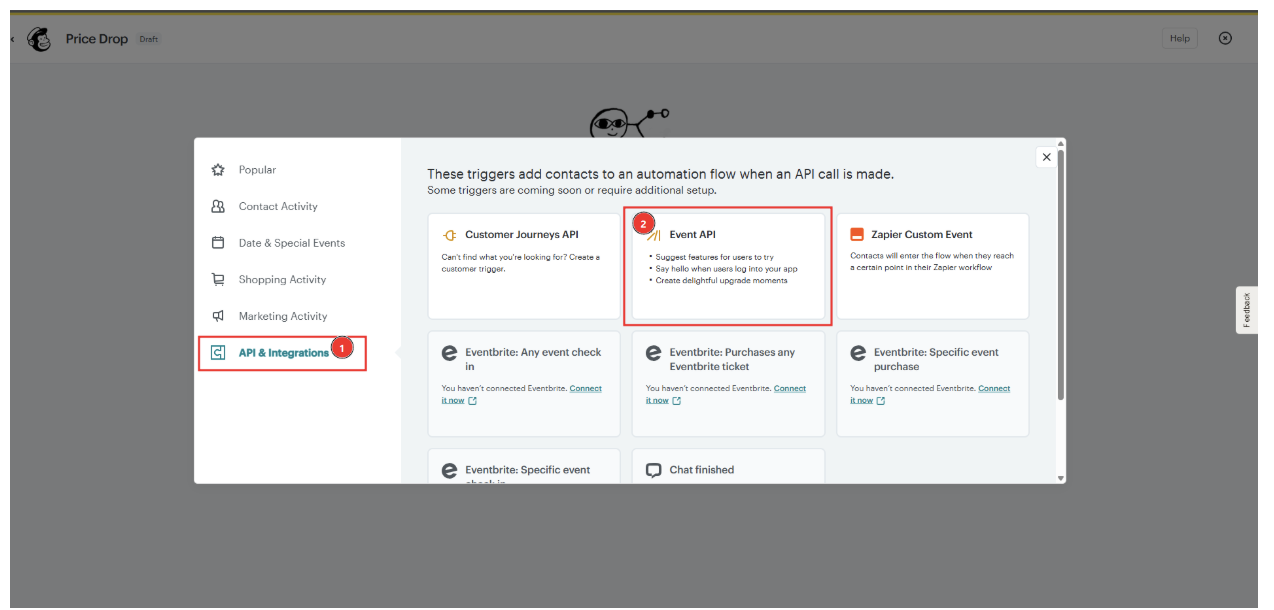The height and width of the screenshot is (610, 1274).
Task: Open the Help button
Action: 1180,38
